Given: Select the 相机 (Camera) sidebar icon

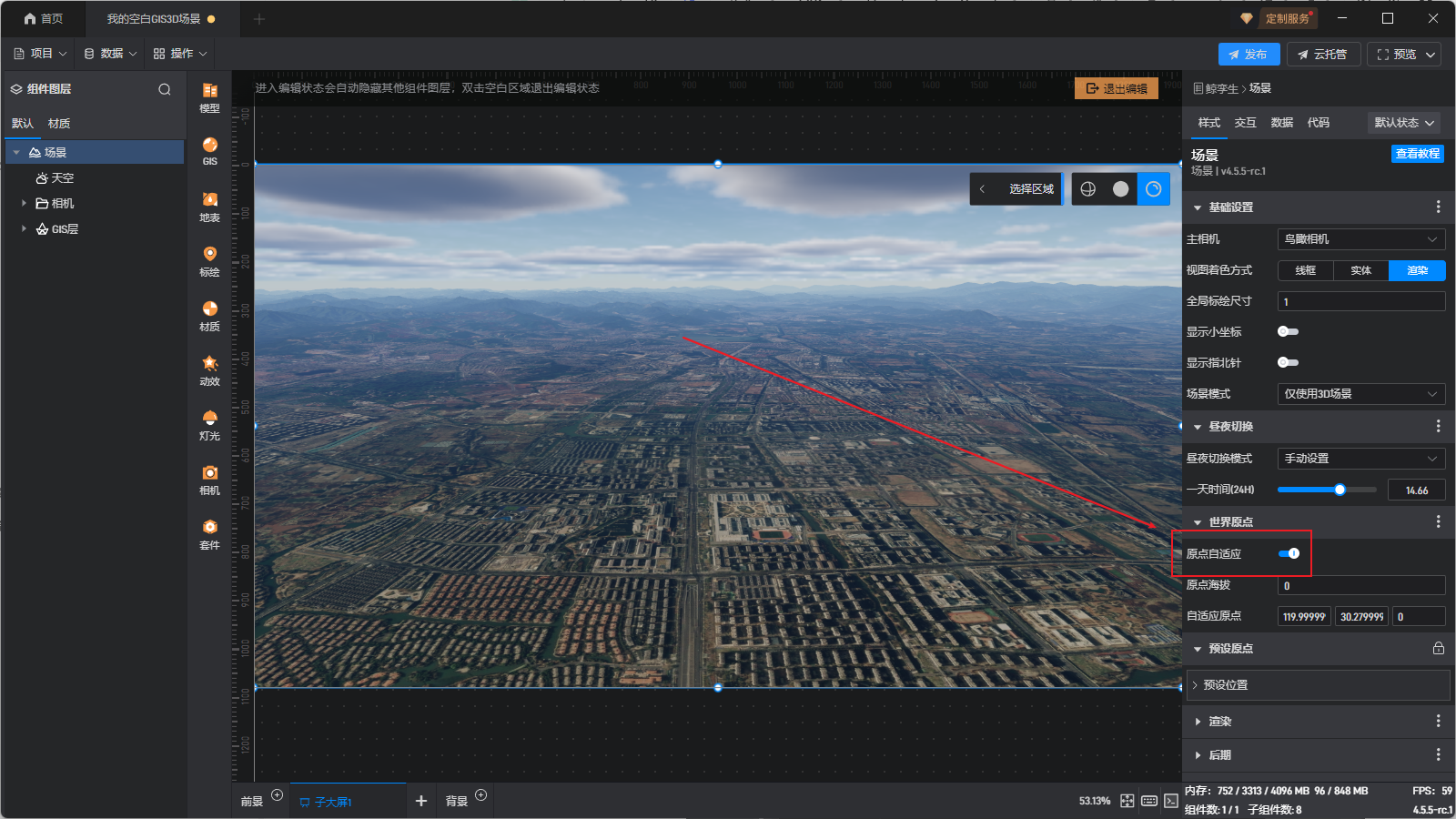Looking at the screenshot, I should point(209,479).
